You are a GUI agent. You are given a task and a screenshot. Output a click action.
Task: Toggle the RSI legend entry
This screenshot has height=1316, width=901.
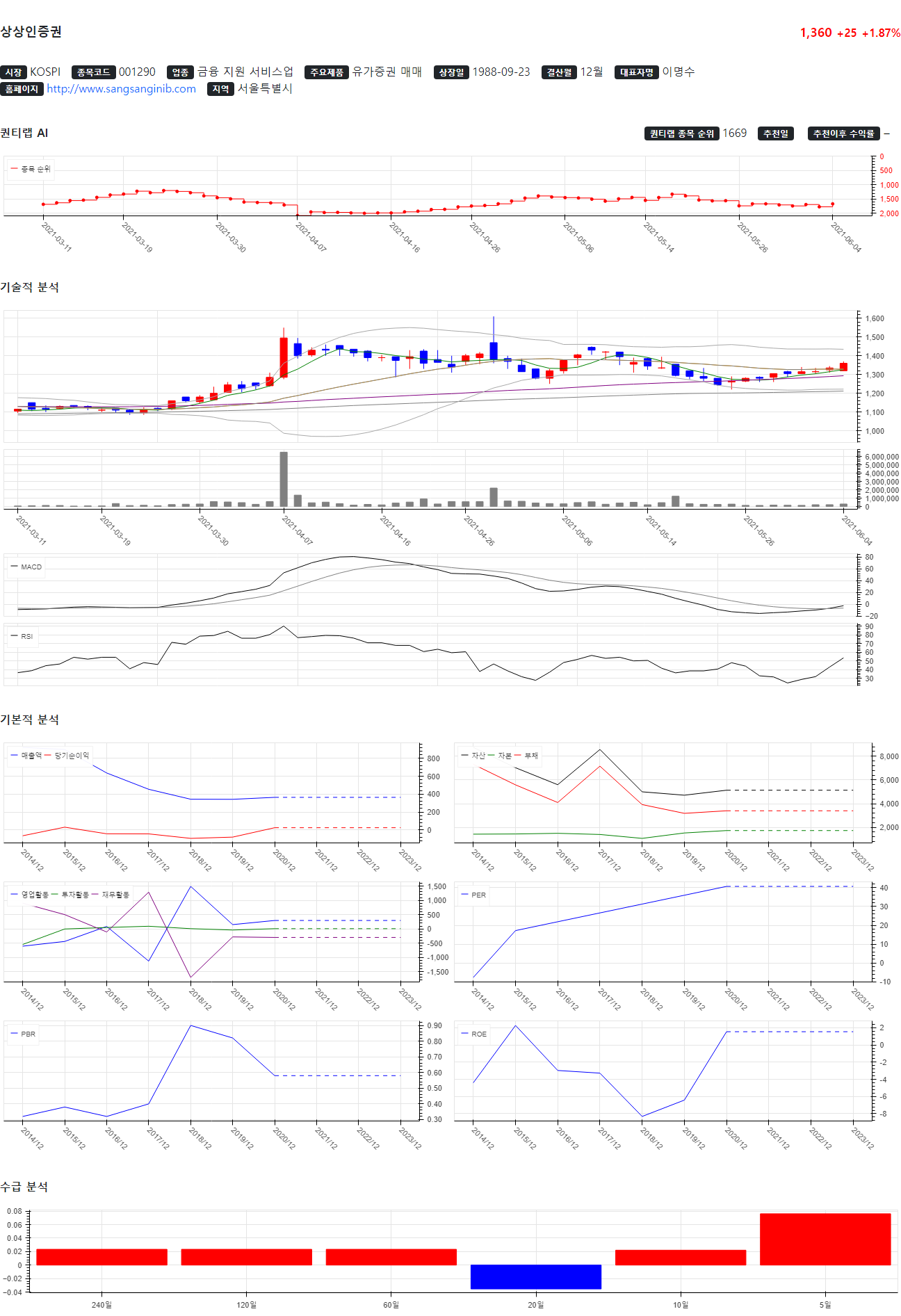tap(22, 637)
